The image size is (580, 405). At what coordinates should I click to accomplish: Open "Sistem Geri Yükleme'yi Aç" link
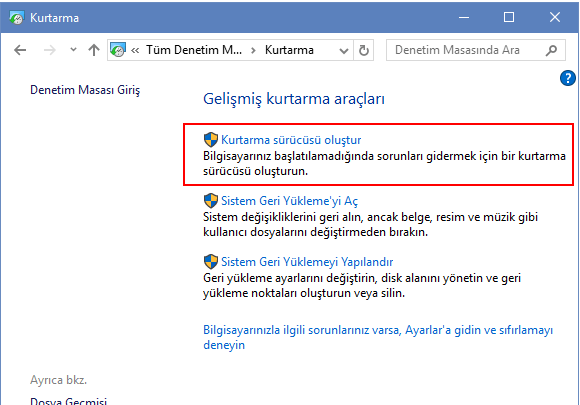click(x=289, y=201)
